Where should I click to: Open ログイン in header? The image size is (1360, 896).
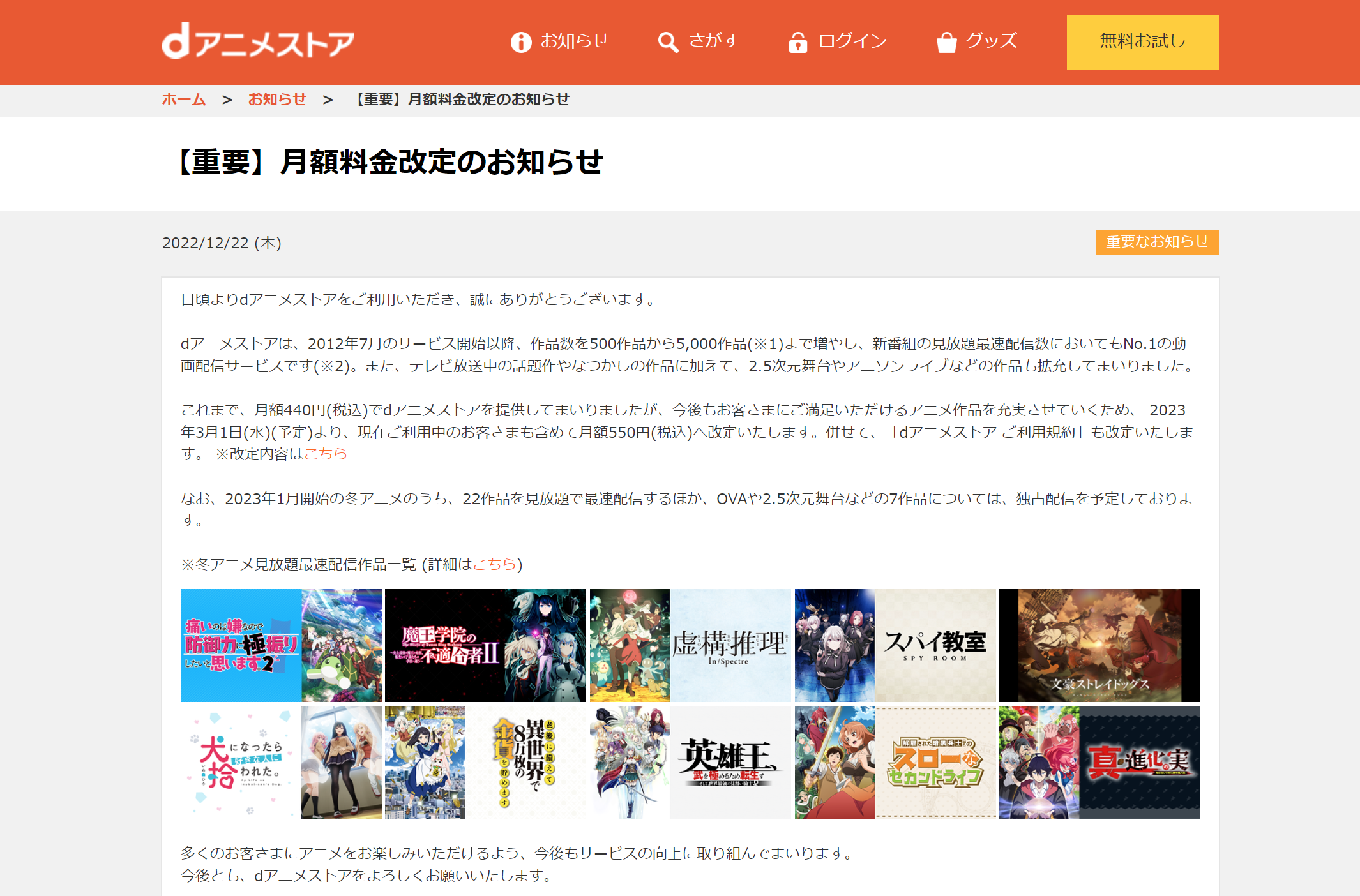852,41
